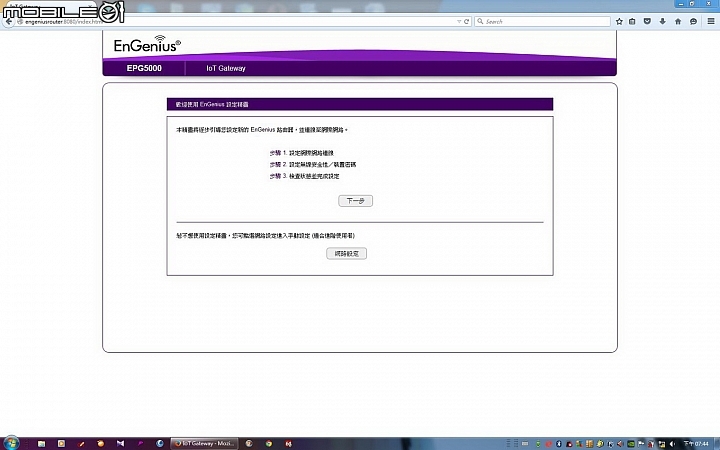
Task: Go to Firefox home page icon
Action: click(678, 22)
